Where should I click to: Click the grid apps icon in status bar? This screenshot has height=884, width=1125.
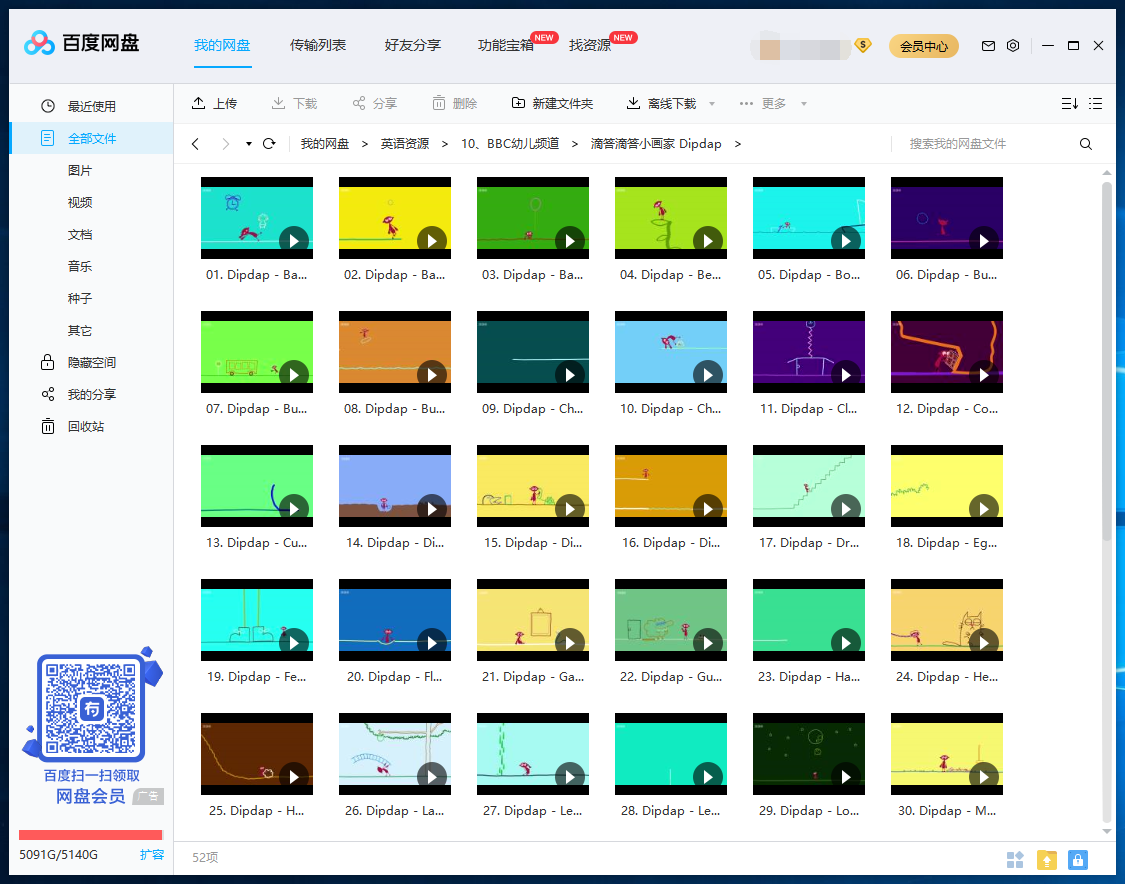tap(1015, 859)
